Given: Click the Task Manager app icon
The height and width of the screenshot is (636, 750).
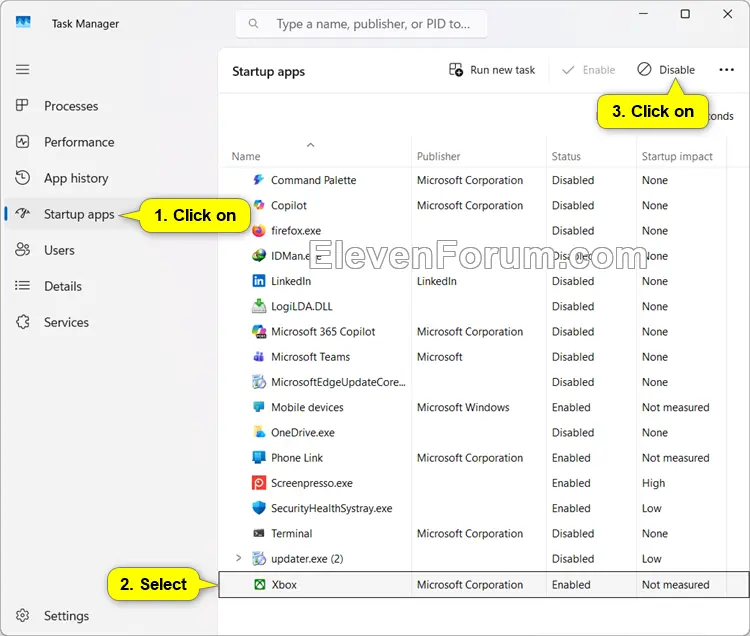Looking at the screenshot, I should click(x=23, y=22).
